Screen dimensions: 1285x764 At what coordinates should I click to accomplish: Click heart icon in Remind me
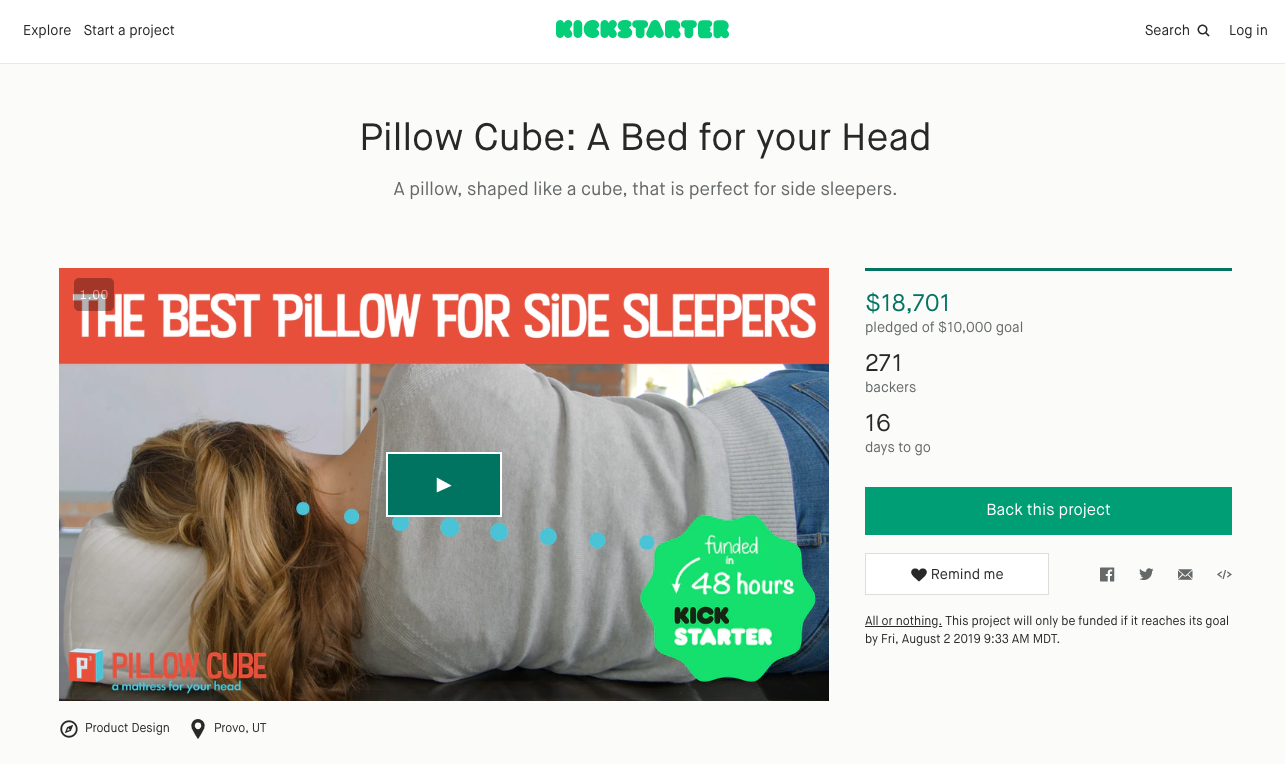918,574
